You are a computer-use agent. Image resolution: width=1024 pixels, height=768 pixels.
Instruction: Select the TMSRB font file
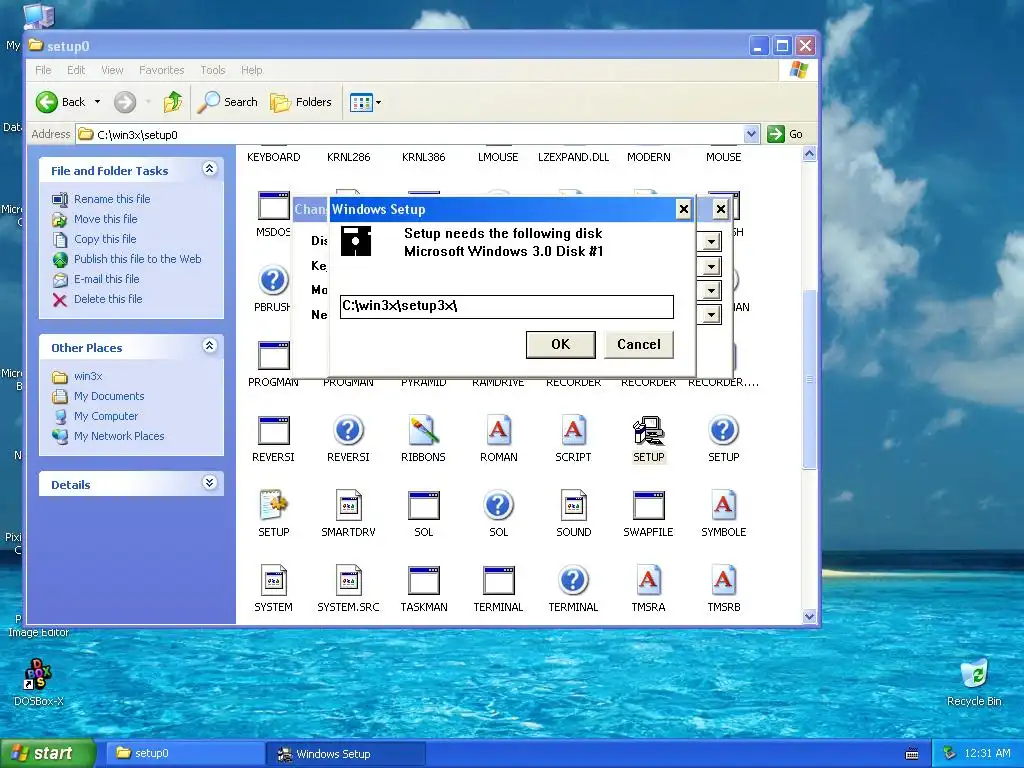coord(724,581)
